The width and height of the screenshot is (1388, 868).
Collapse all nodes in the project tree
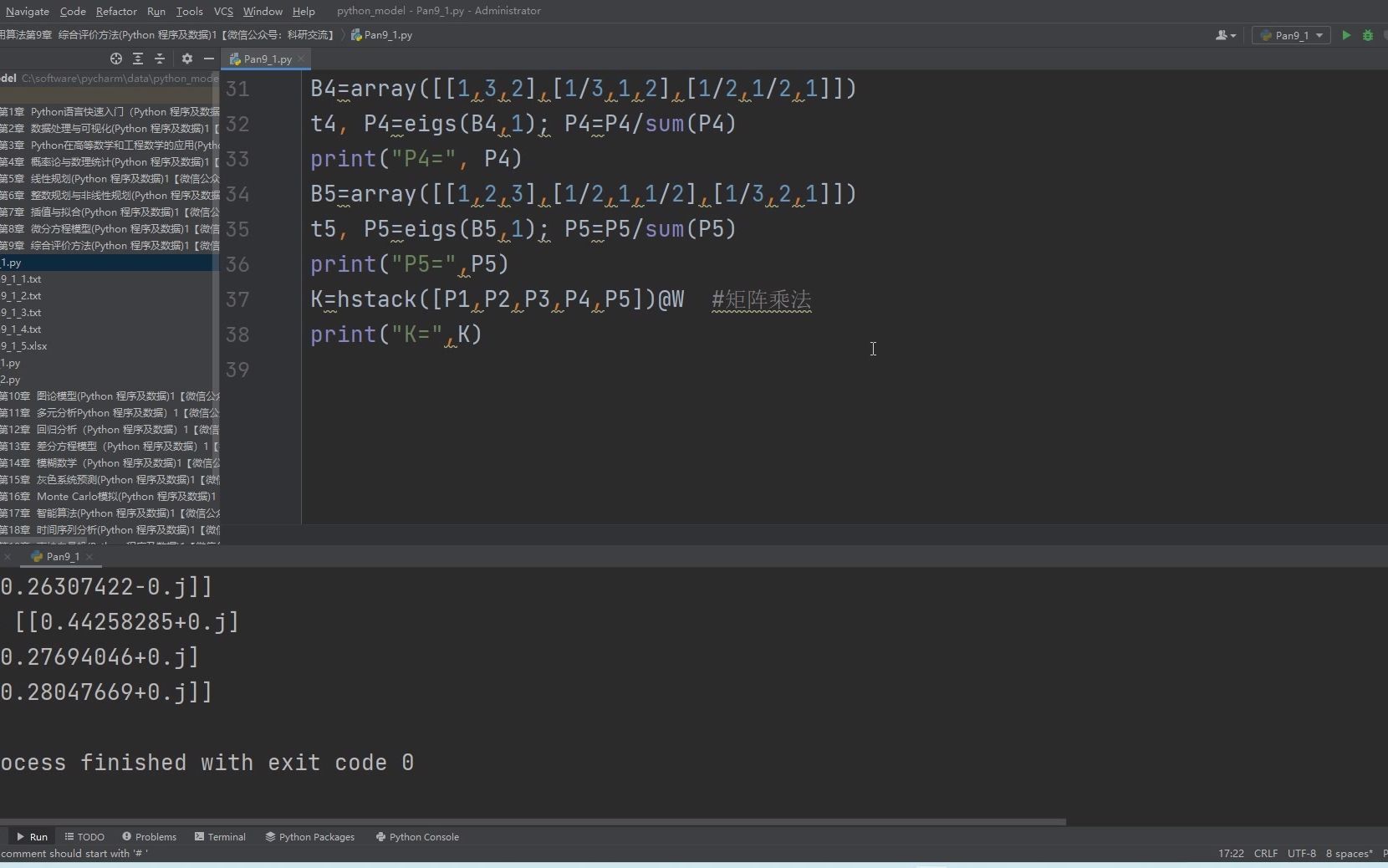159,59
